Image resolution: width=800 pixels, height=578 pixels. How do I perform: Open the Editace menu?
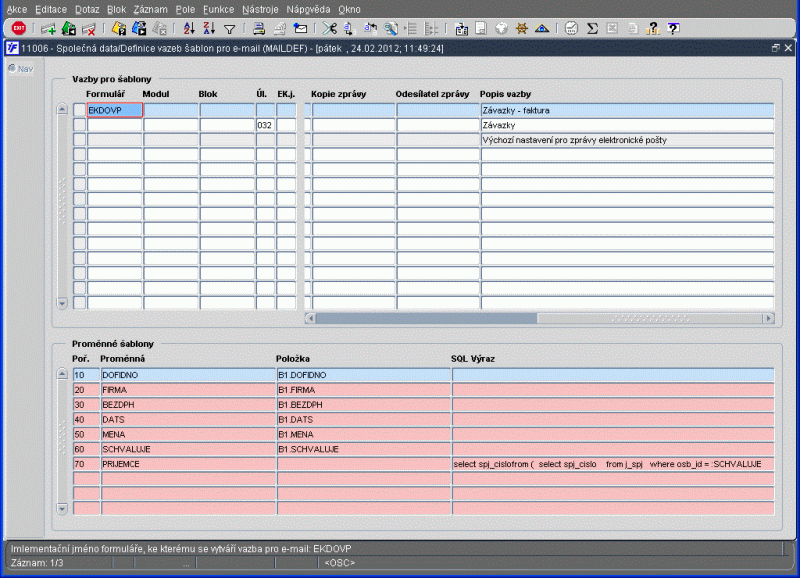(x=51, y=9)
